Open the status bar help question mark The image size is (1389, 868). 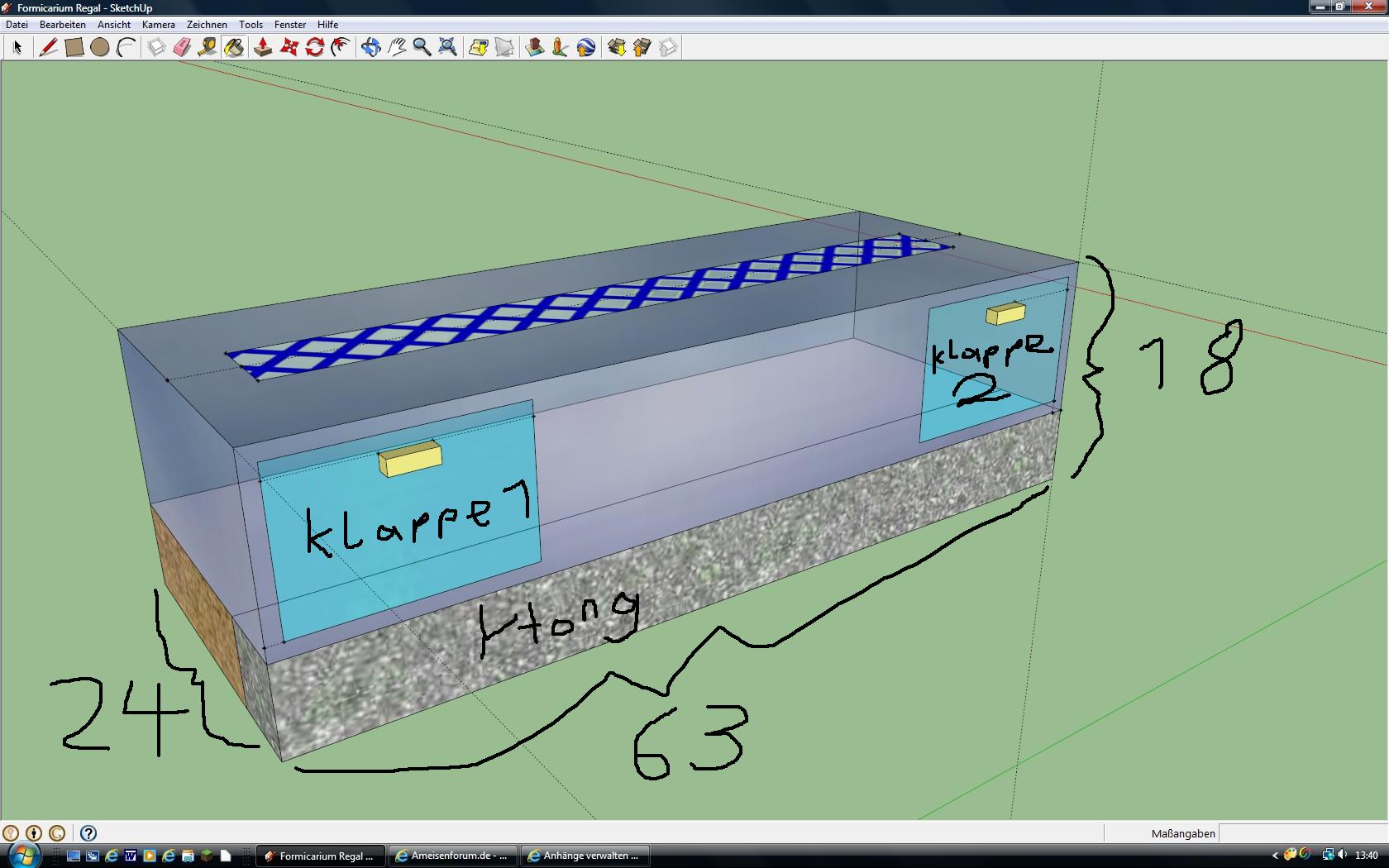click(88, 833)
